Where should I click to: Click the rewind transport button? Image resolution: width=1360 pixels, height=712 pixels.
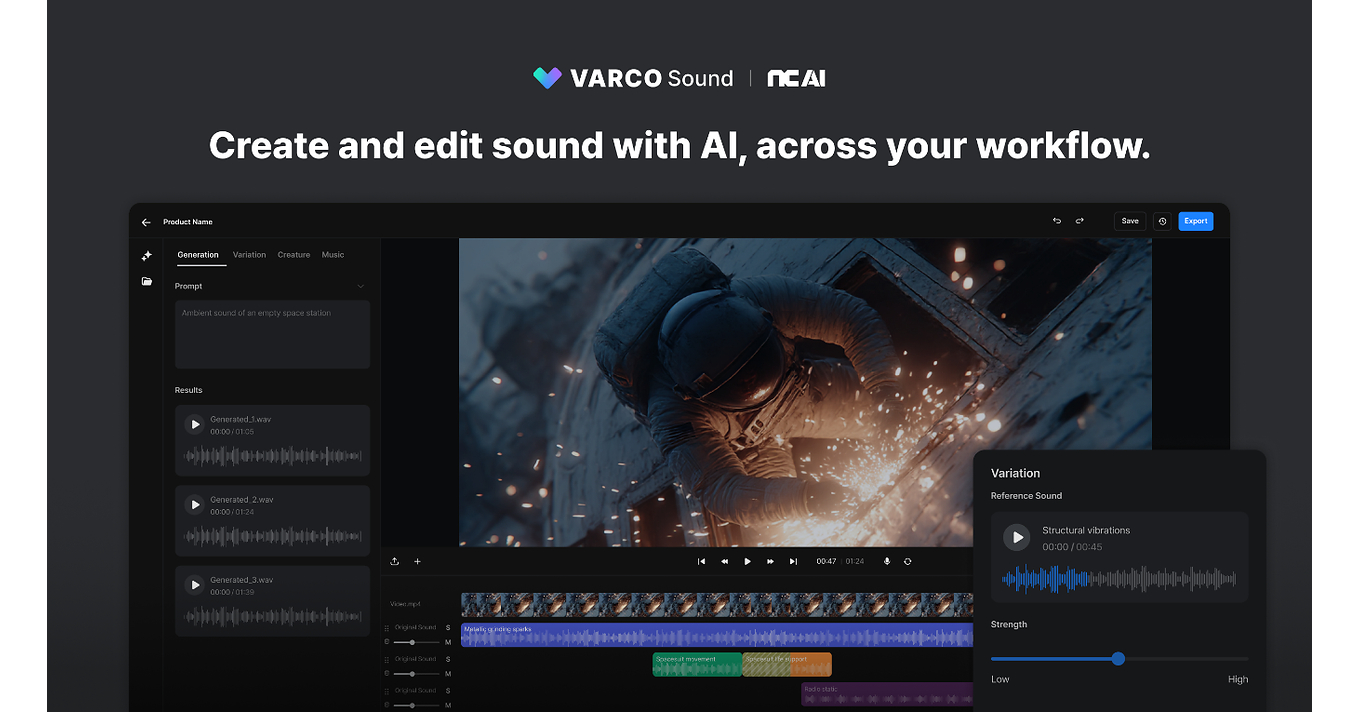pyautogui.click(x=725, y=561)
